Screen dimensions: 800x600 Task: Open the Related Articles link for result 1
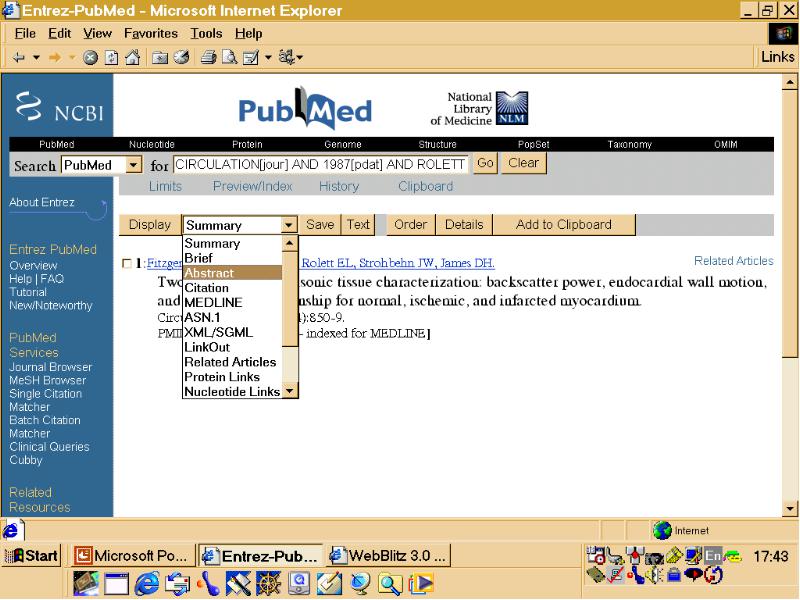734,261
